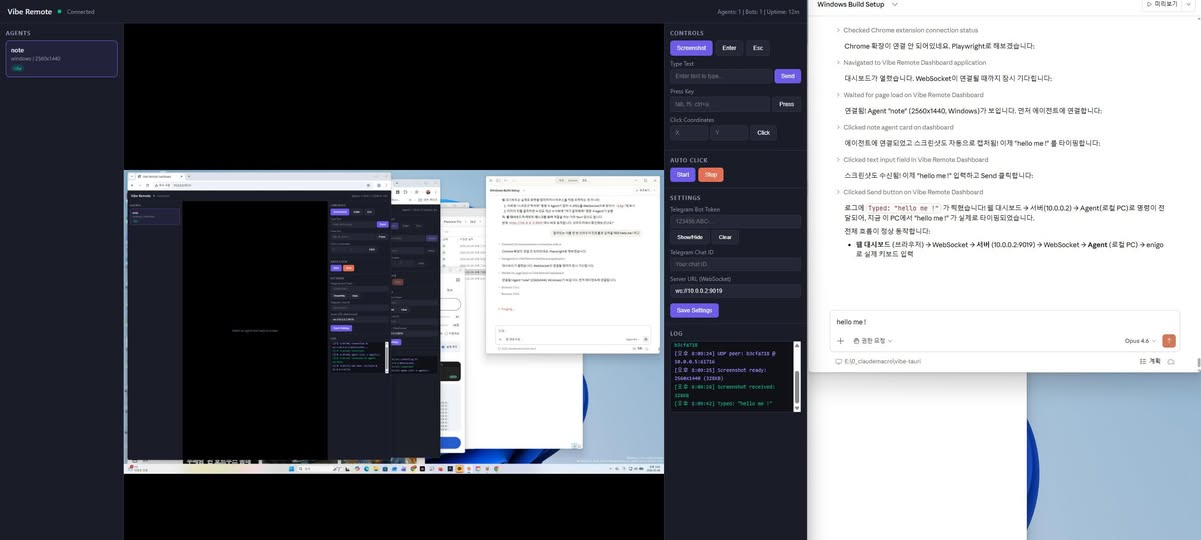Click the 'Agents: 1' header status
The image size is (1201, 540).
(x=729, y=11)
